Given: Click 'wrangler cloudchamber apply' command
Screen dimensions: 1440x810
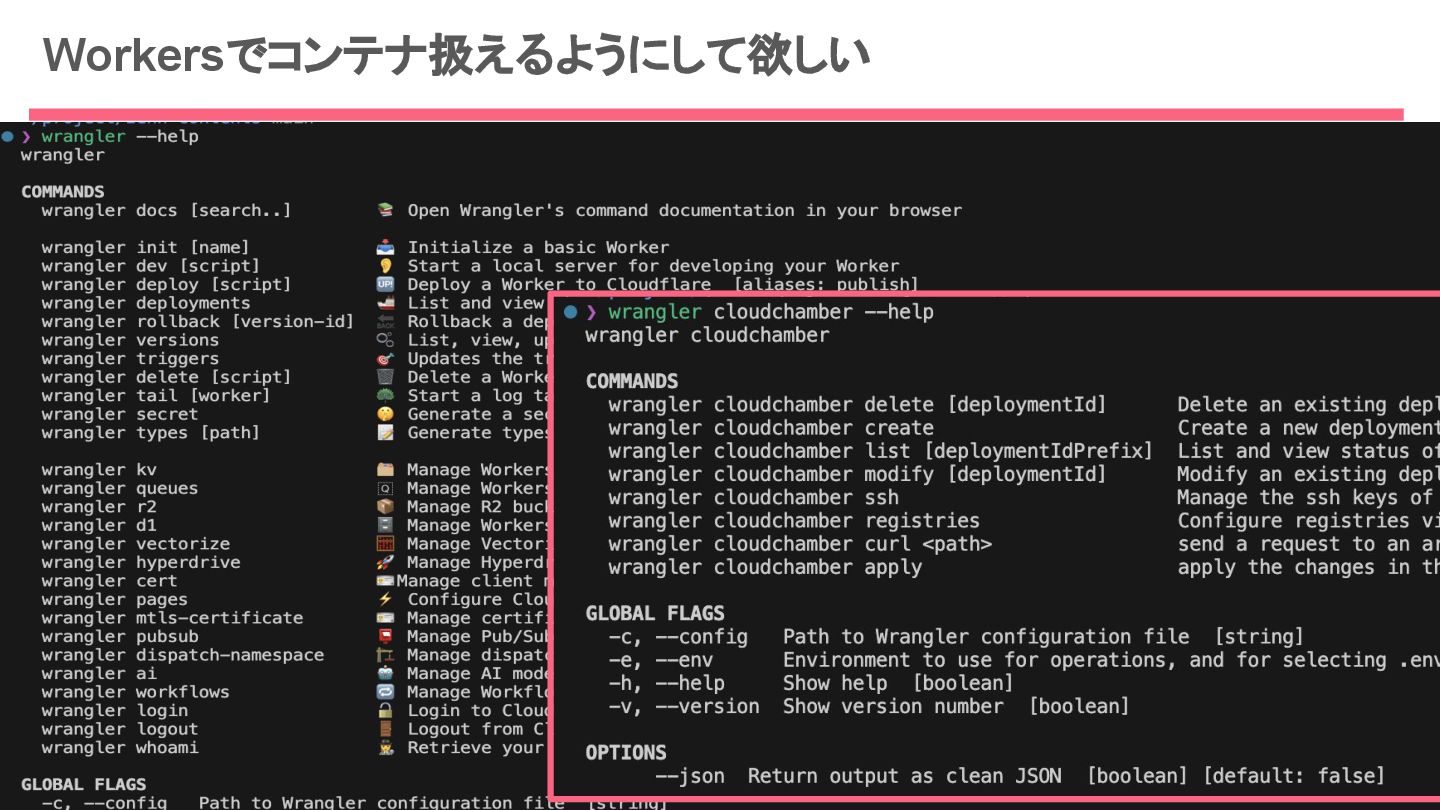Looking at the screenshot, I should tap(764, 567).
